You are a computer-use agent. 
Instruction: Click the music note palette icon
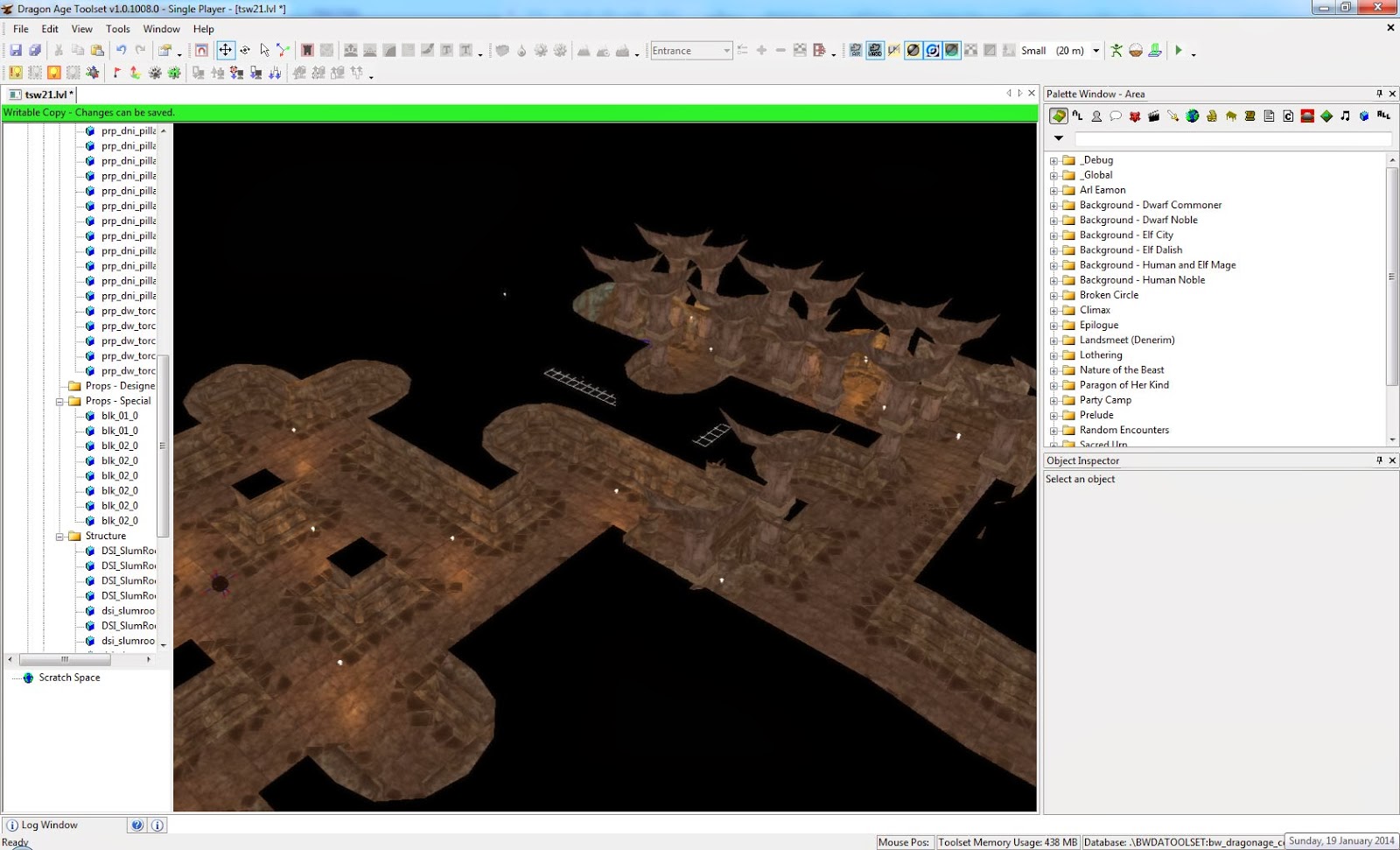coord(1346,116)
